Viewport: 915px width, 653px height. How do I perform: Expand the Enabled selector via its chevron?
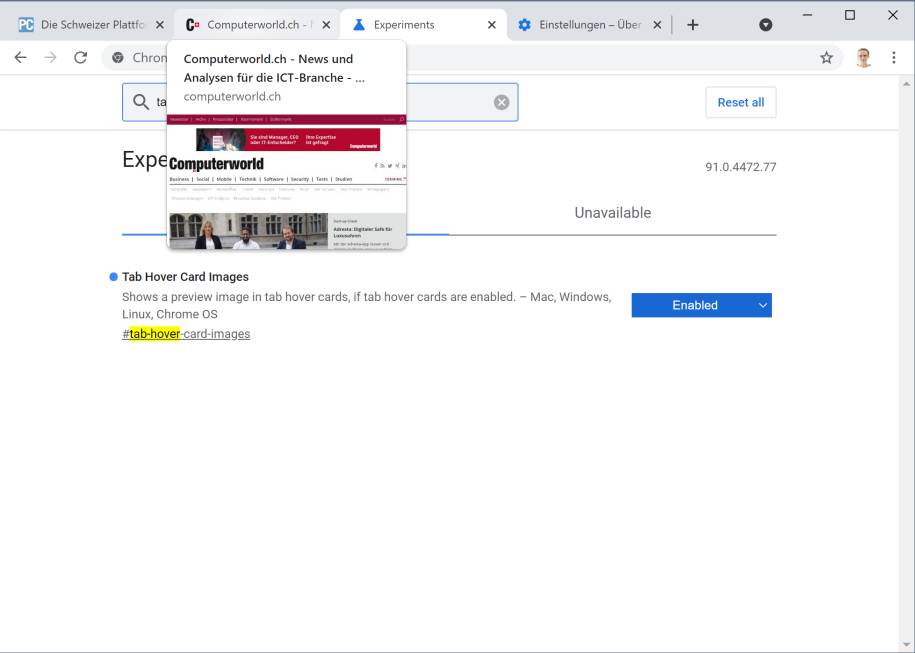[761, 305]
